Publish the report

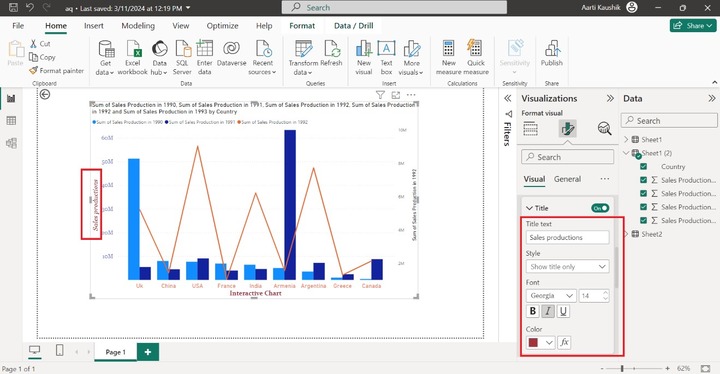coord(551,54)
